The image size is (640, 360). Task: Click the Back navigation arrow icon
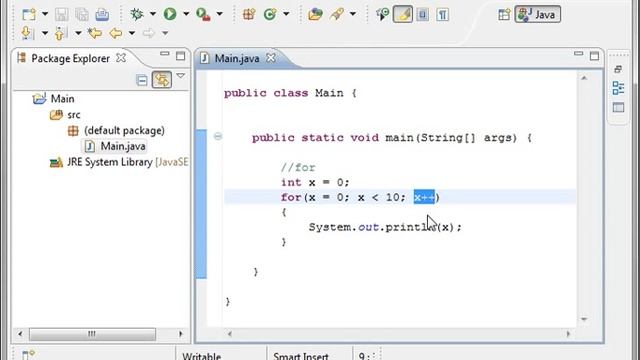coord(116,33)
